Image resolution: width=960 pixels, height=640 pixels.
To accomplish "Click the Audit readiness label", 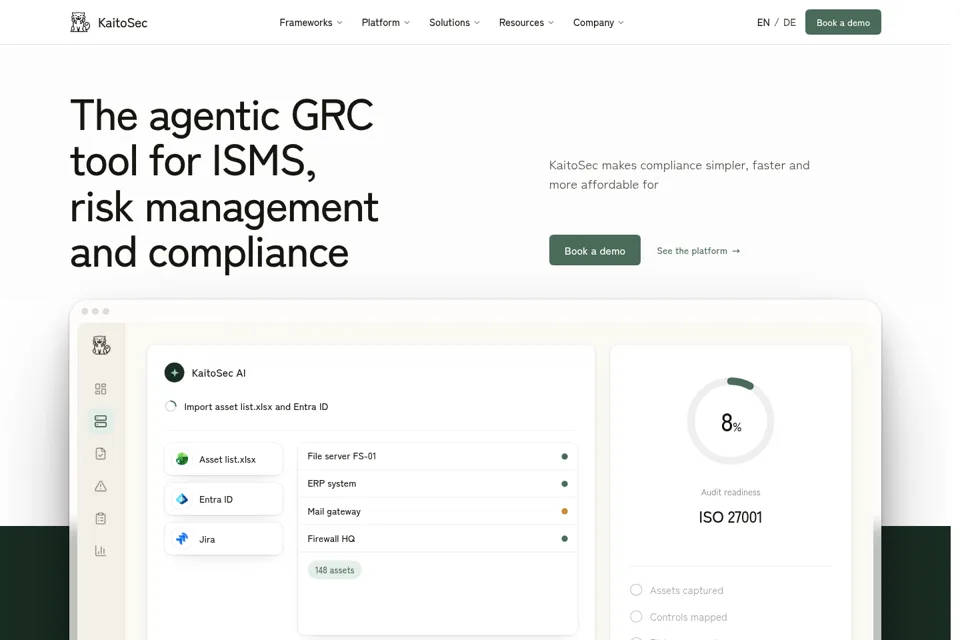I will point(730,492).
